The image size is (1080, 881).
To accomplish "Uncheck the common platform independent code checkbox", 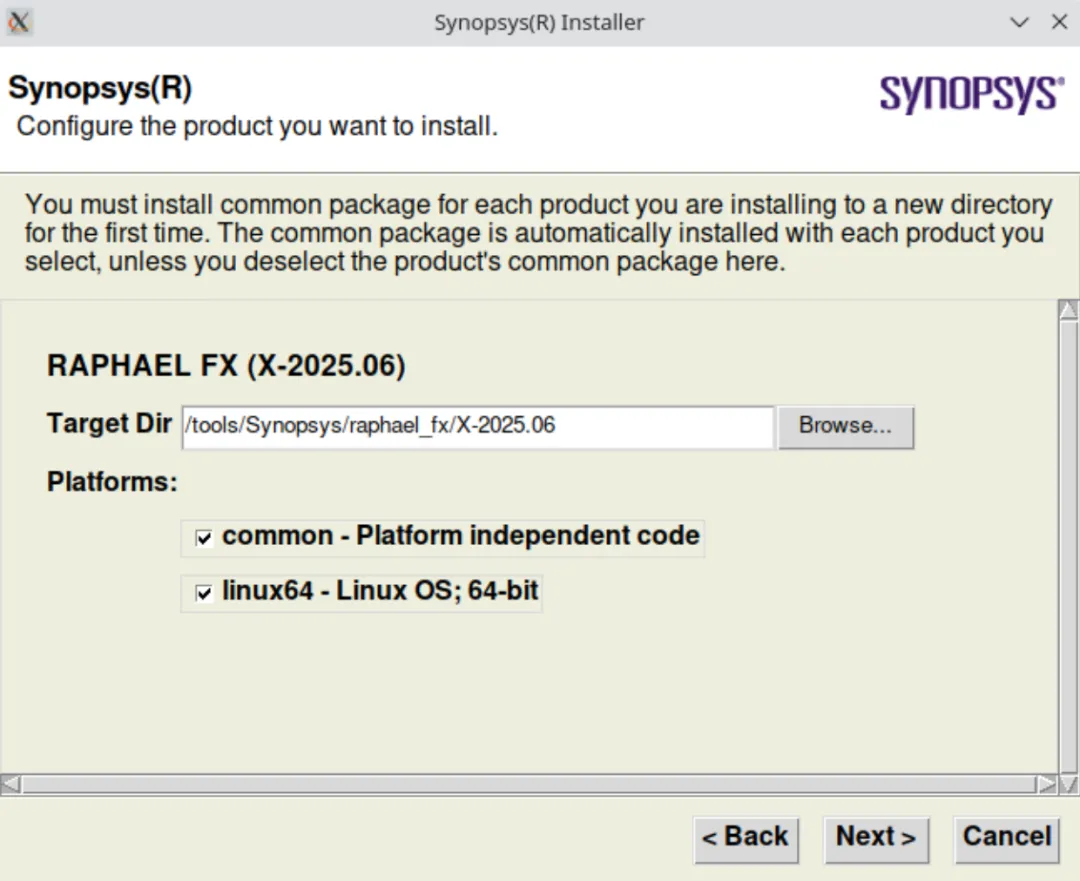I will [204, 538].
